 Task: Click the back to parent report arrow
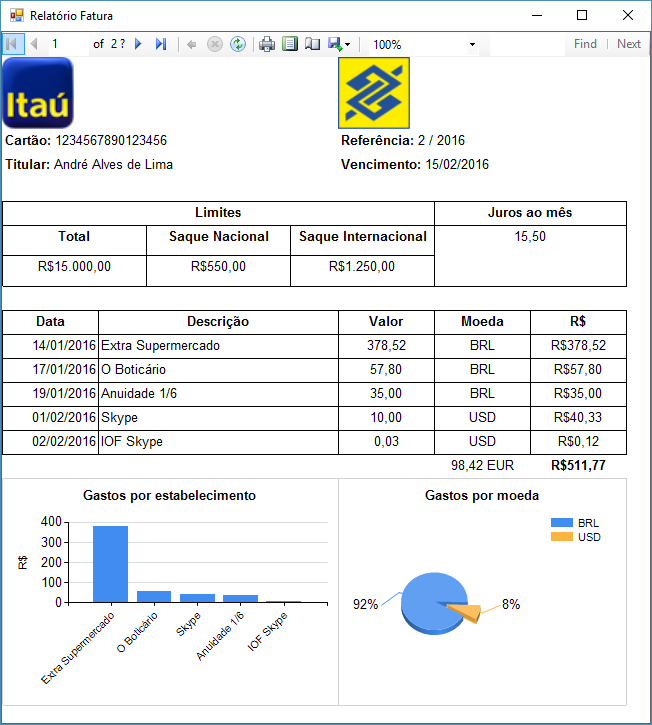click(x=192, y=44)
